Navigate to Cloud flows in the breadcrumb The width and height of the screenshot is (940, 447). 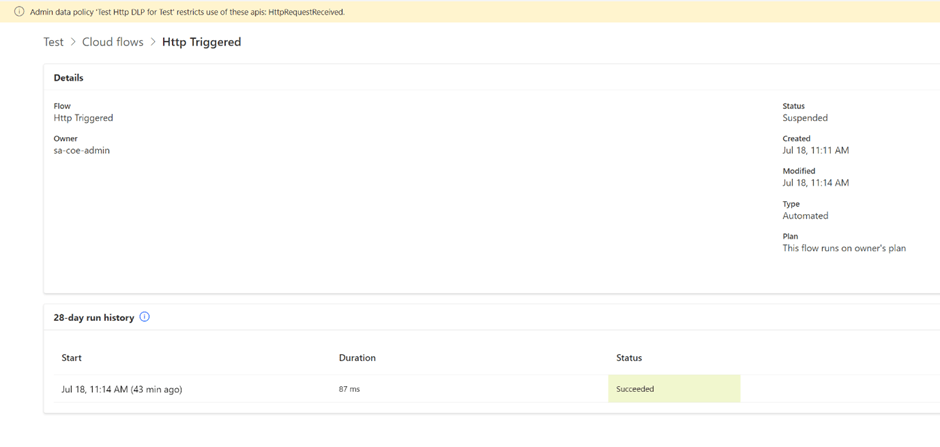click(x=112, y=42)
